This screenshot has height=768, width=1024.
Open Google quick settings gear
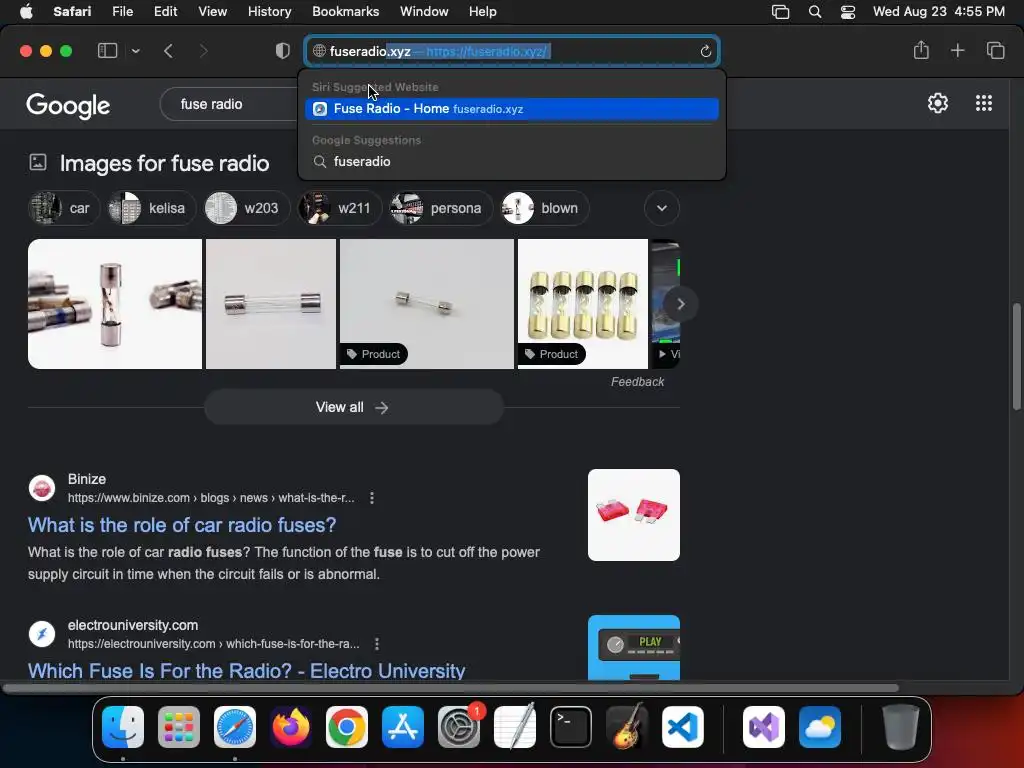[x=938, y=103]
